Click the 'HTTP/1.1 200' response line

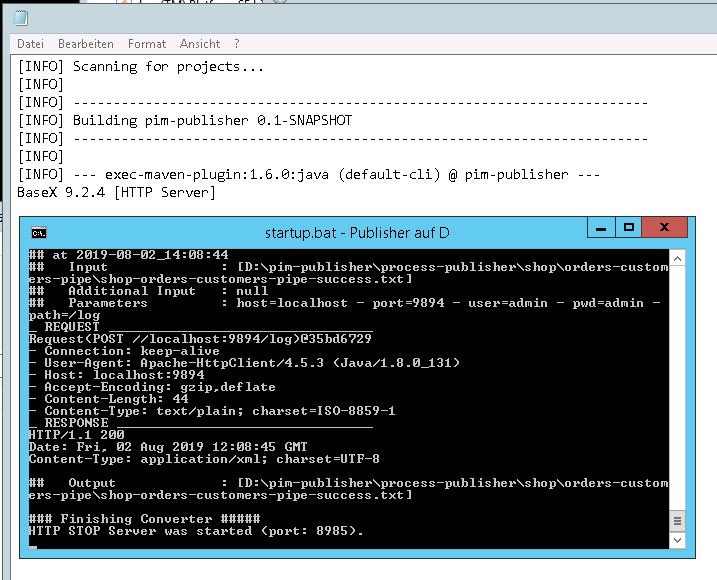(76, 435)
